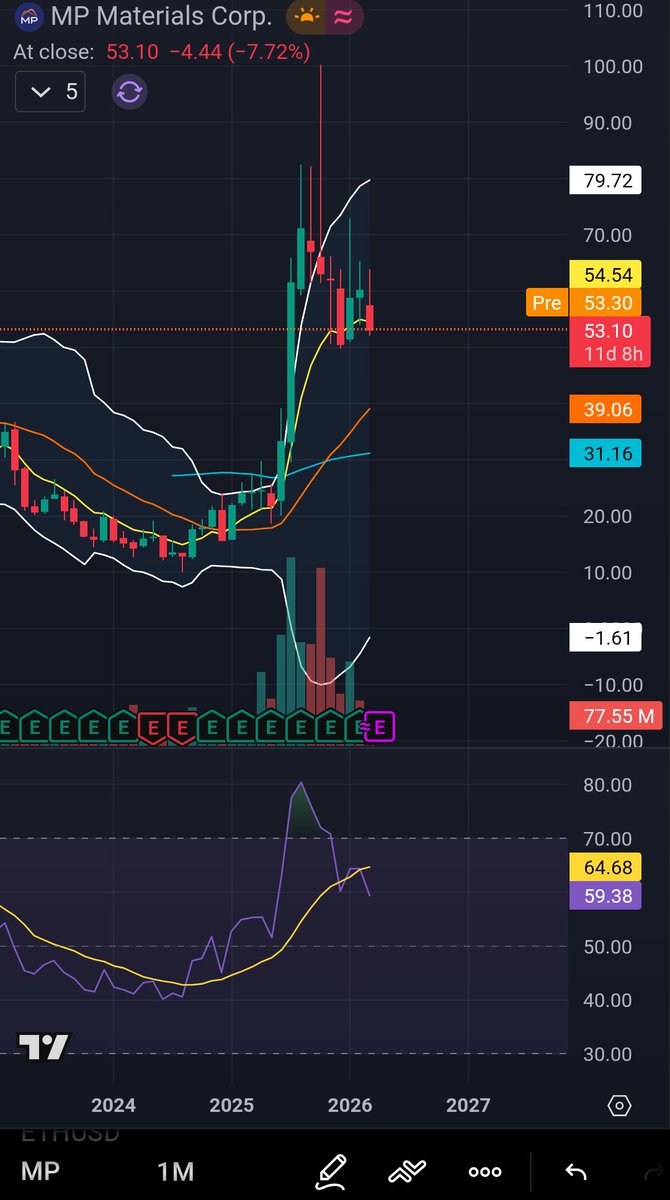Tap the sun pre-market session status icon
This screenshot has height=1200, width=670.
point(304,17)
